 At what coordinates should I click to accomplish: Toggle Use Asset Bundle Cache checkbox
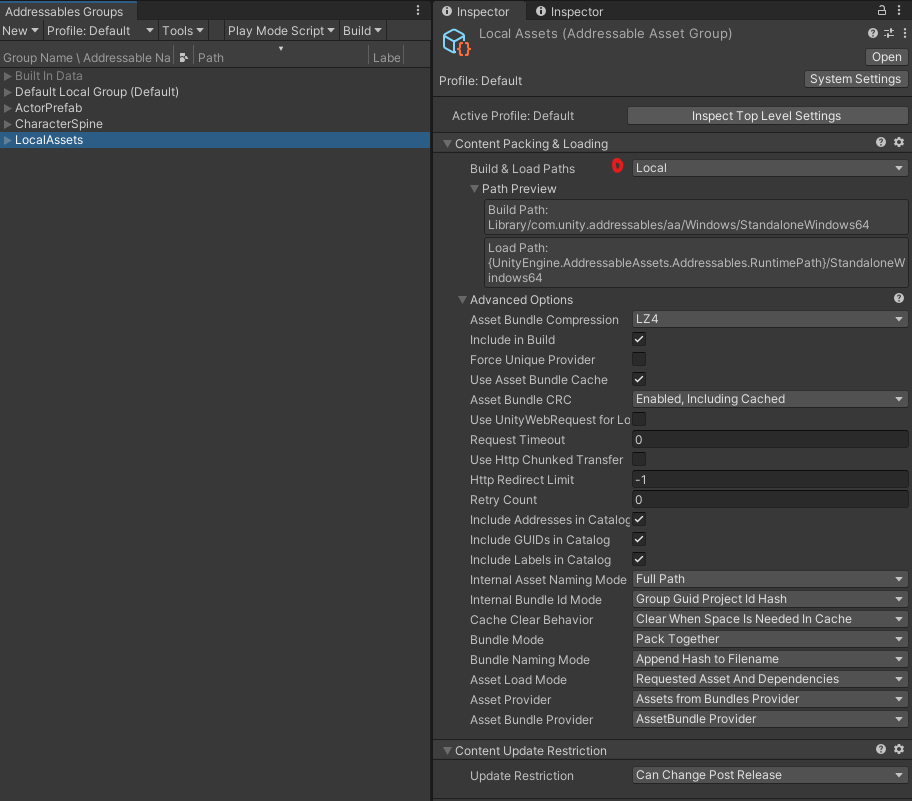[639, 379]
